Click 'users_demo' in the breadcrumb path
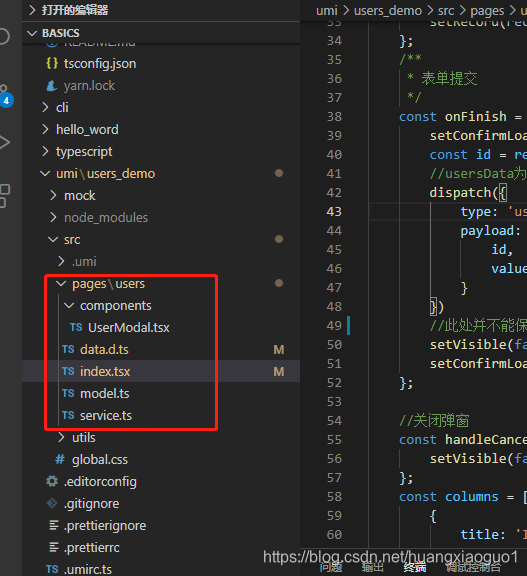 388,11
